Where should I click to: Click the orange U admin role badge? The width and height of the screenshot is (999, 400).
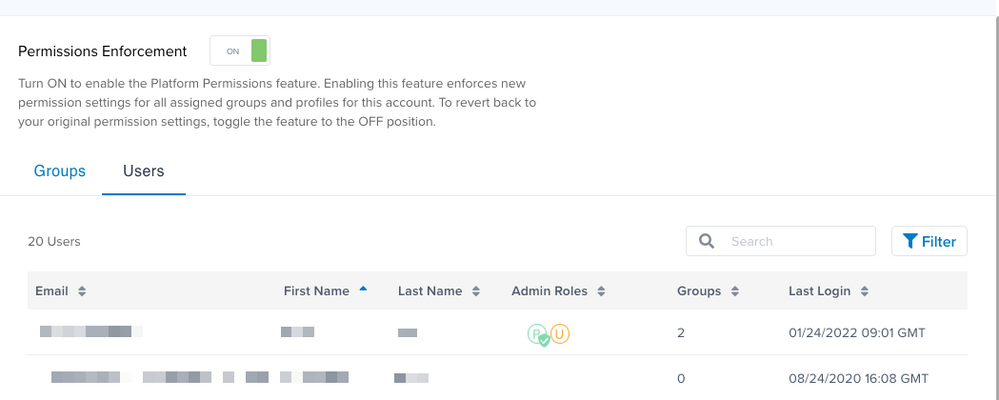[x=560, y=333]
